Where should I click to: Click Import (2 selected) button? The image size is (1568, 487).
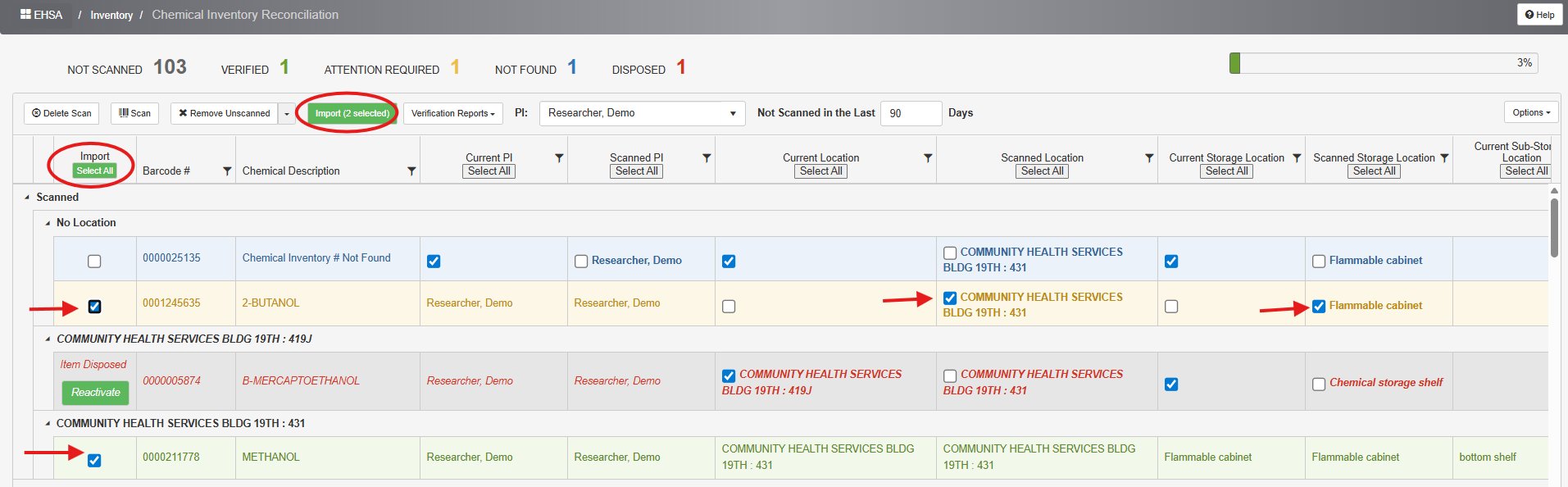click(x=352, y=113)
